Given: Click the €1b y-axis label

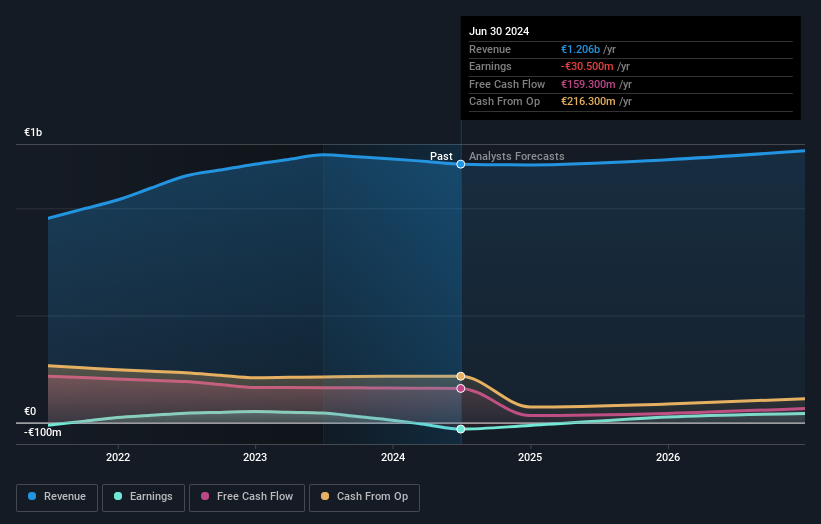Looking at the screenshot, I should [33, 132].
